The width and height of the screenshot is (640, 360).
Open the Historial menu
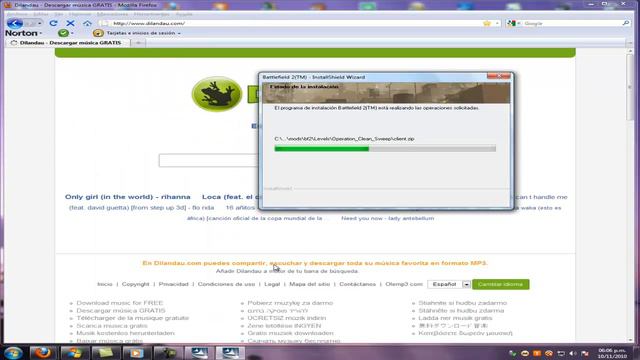[x=80, y=14]
